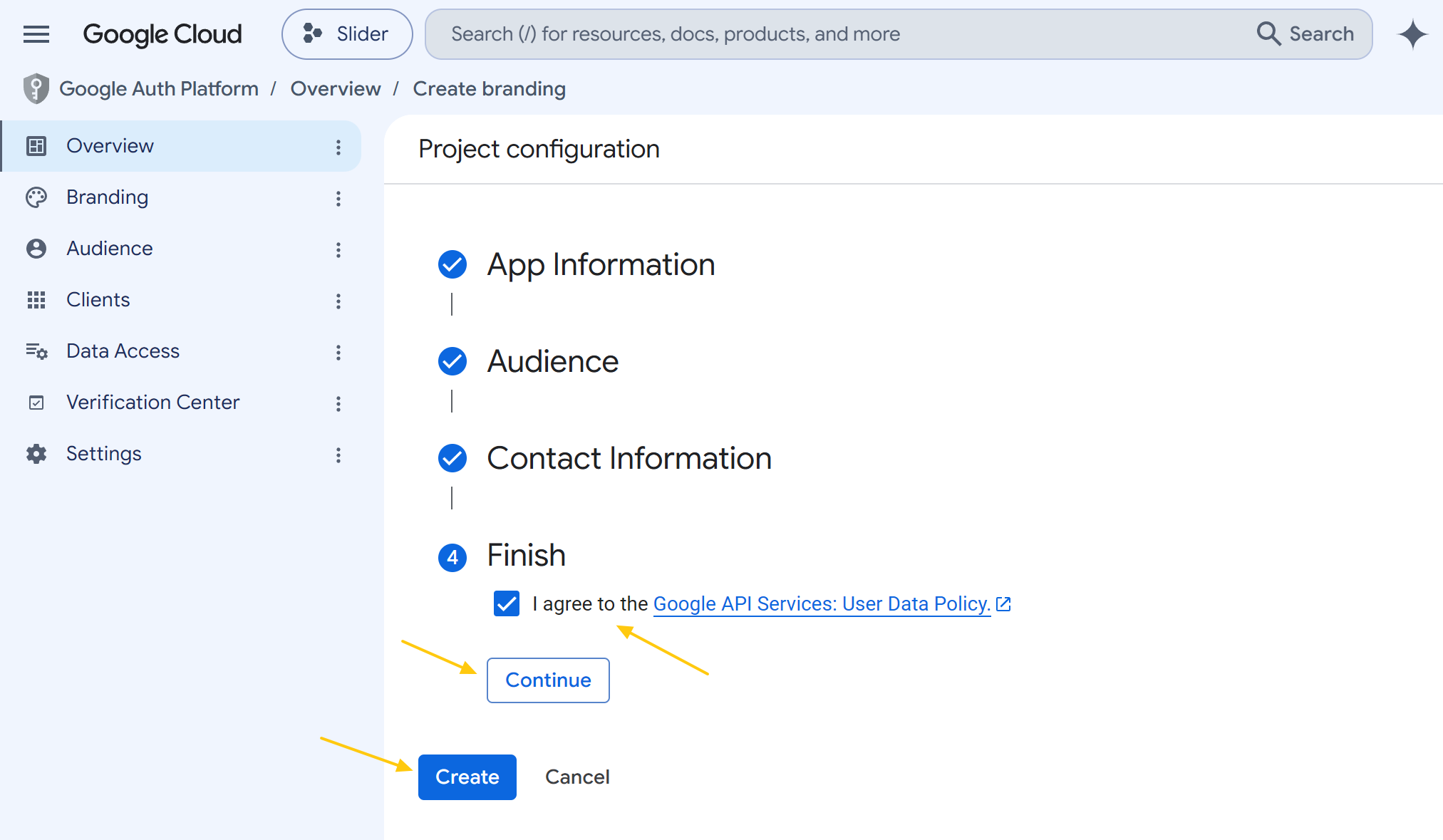This screenshot has width=1443, height=840.
Task: Go to Branding in the sidebar
Action: tap(181, 197)
